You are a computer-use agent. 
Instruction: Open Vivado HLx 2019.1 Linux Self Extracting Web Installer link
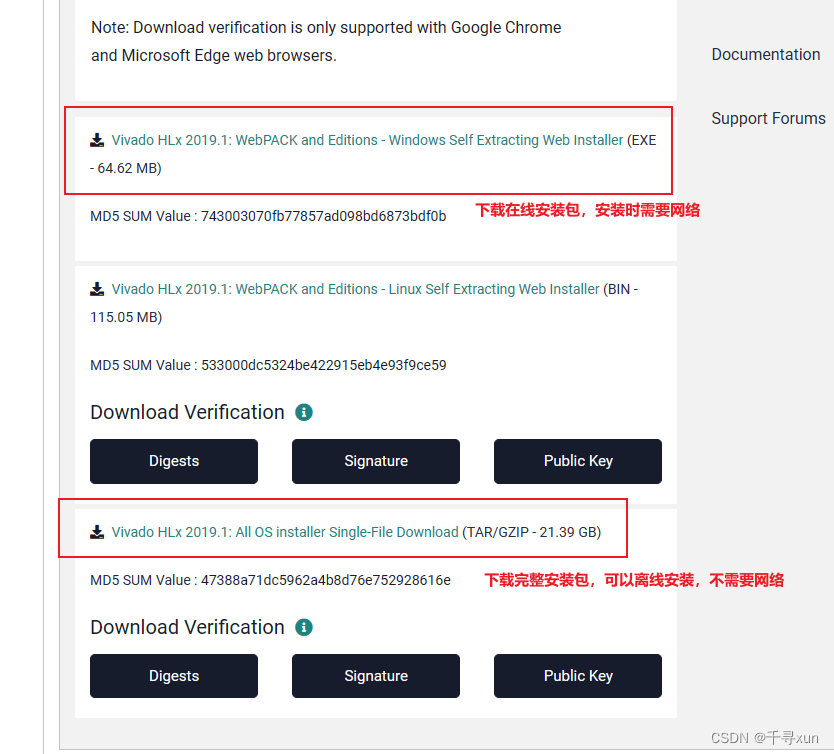355,289
